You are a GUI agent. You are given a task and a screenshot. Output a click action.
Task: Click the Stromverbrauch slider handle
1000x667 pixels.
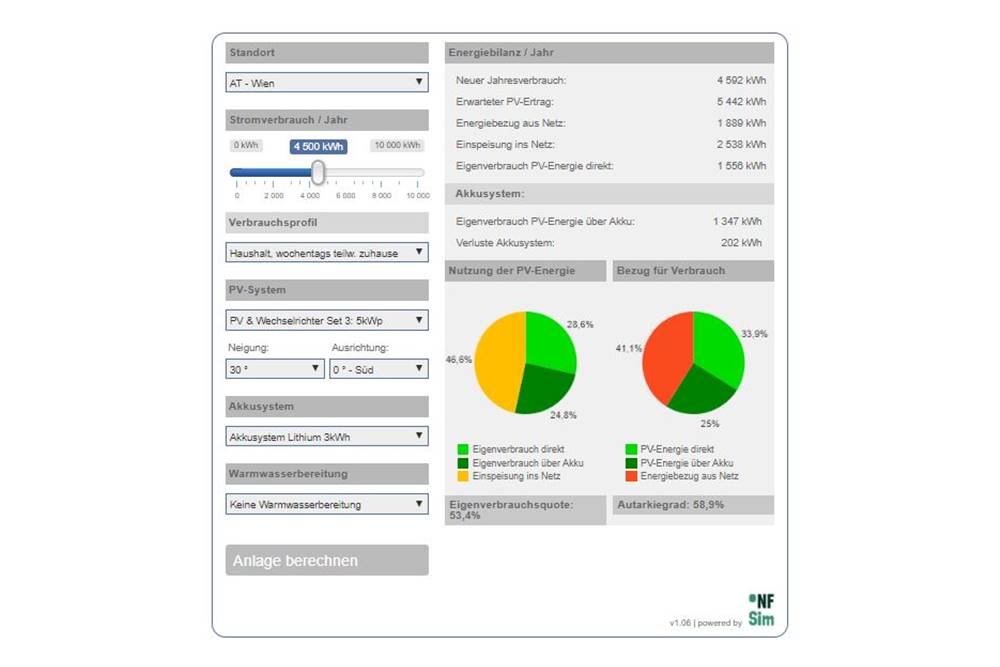(x=318, y=172)
